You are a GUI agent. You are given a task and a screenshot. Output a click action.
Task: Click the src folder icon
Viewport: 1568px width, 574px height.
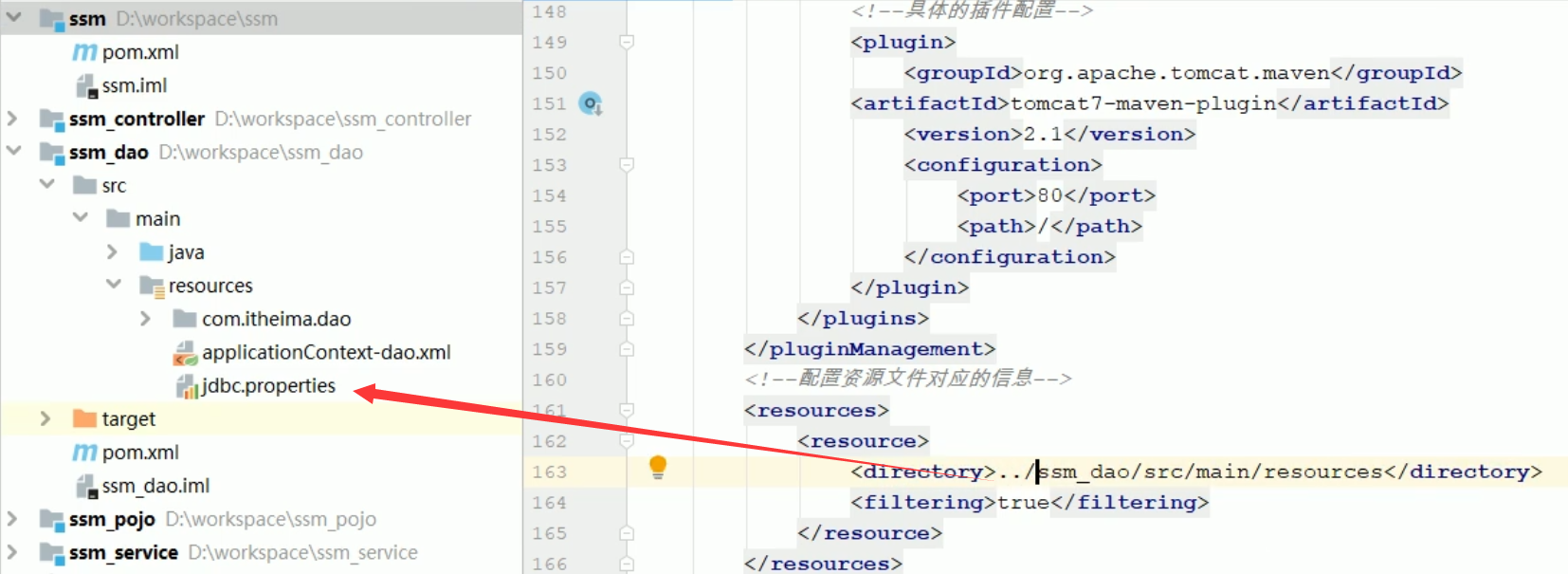(85, 185)
